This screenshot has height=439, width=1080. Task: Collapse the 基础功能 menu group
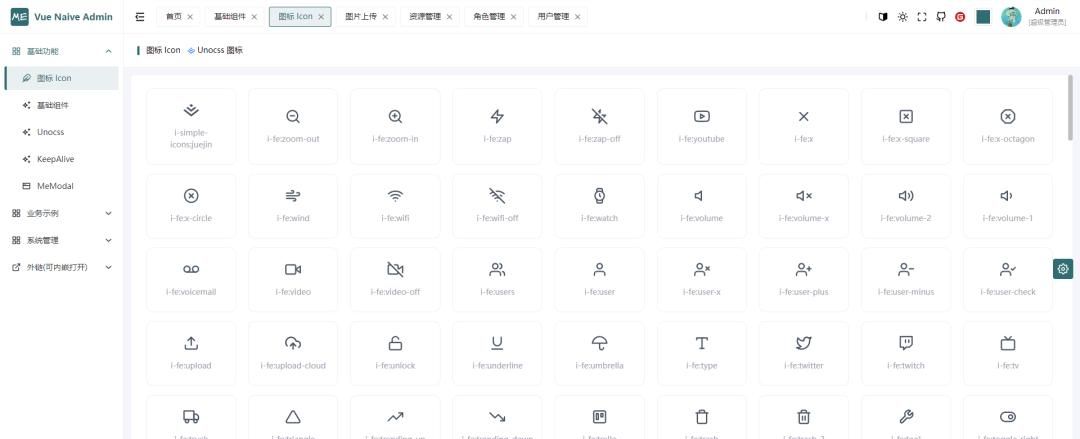[x=59, y=51]
